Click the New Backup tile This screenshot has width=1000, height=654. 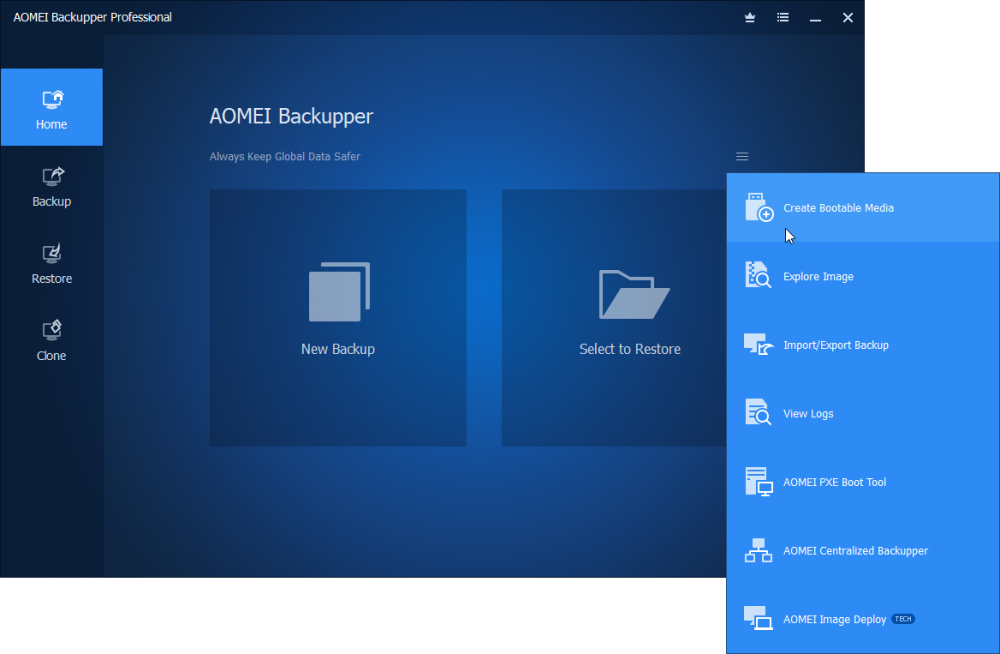(338, 318)
